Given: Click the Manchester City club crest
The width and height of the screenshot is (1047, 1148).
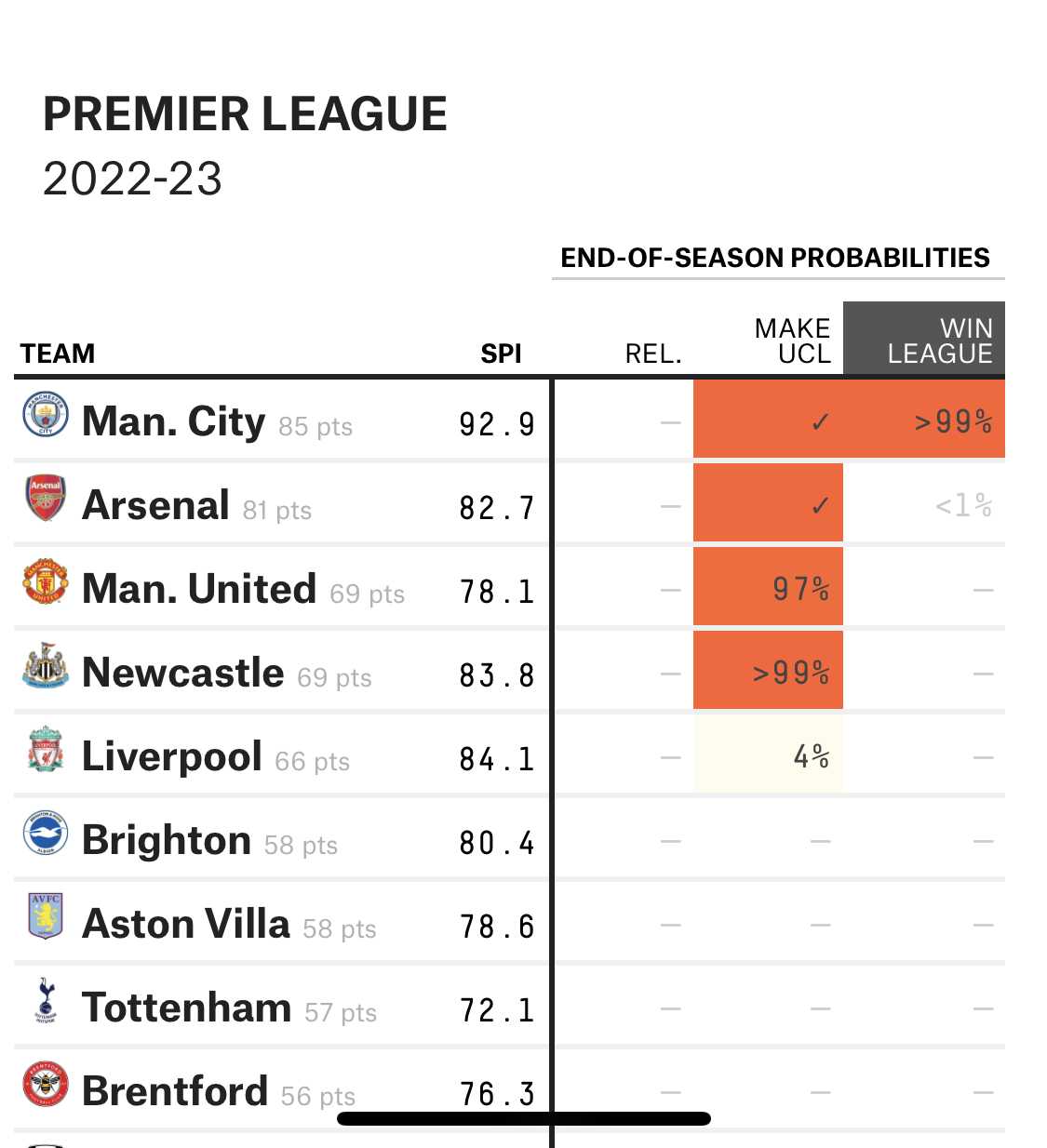Looking at the screenshot, I should pyautogui.click(x=46, y=415).
